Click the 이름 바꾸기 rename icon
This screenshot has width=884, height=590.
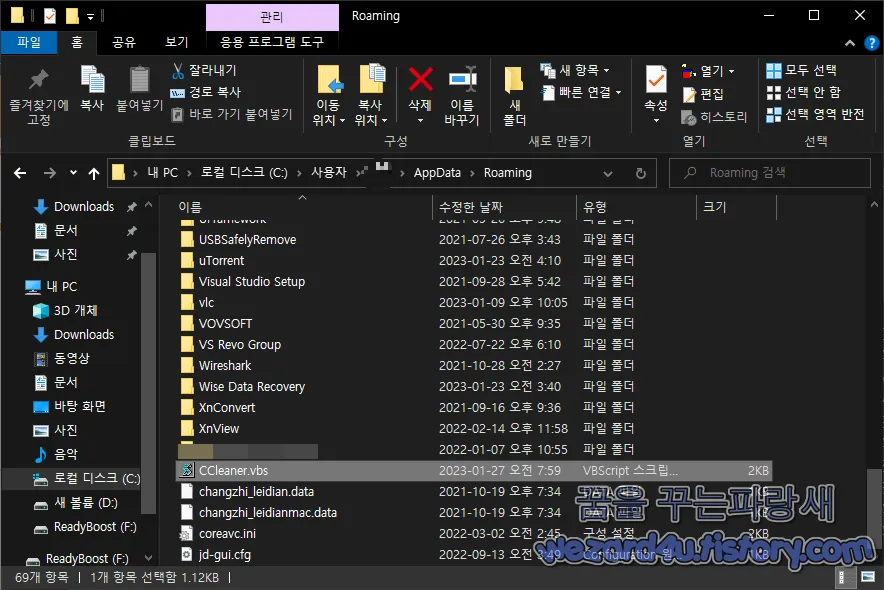463,79
